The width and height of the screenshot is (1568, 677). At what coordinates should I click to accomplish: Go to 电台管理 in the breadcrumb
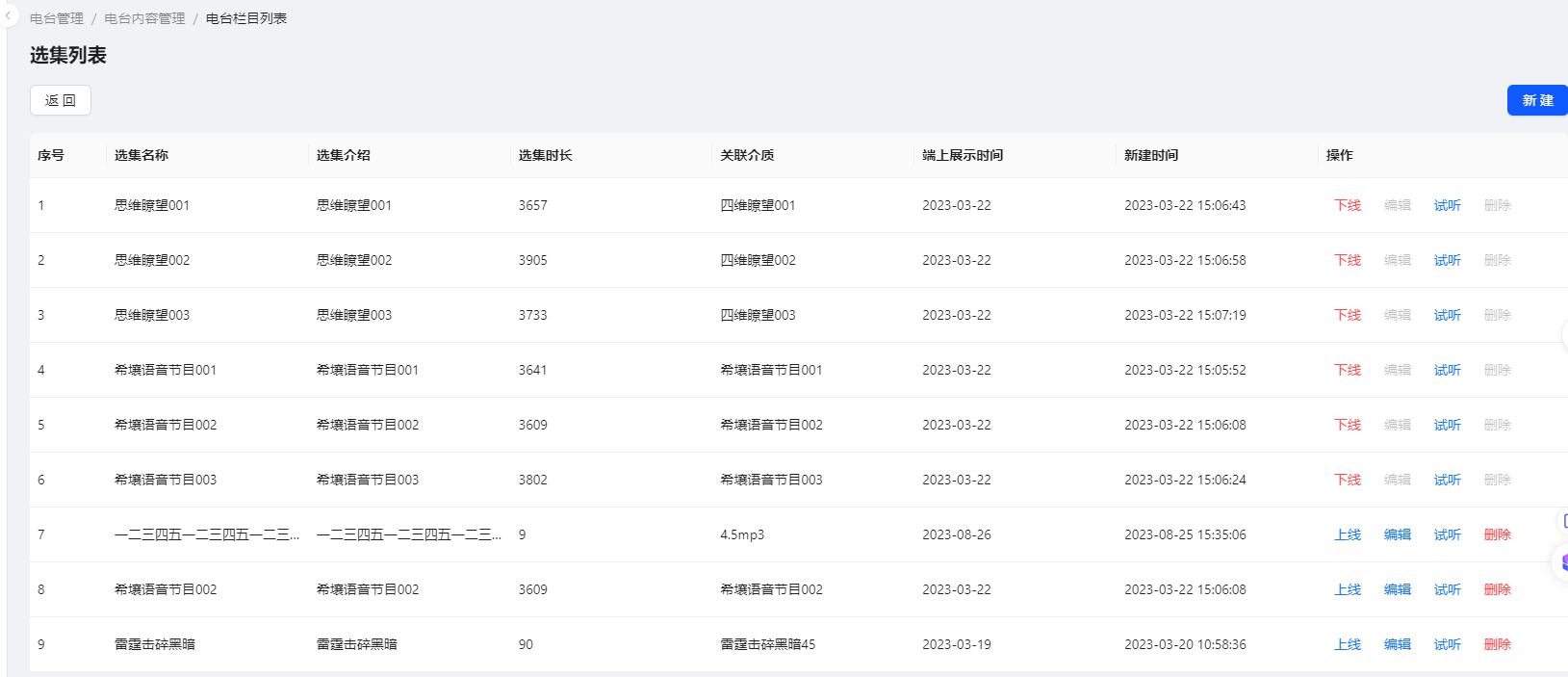57,18
